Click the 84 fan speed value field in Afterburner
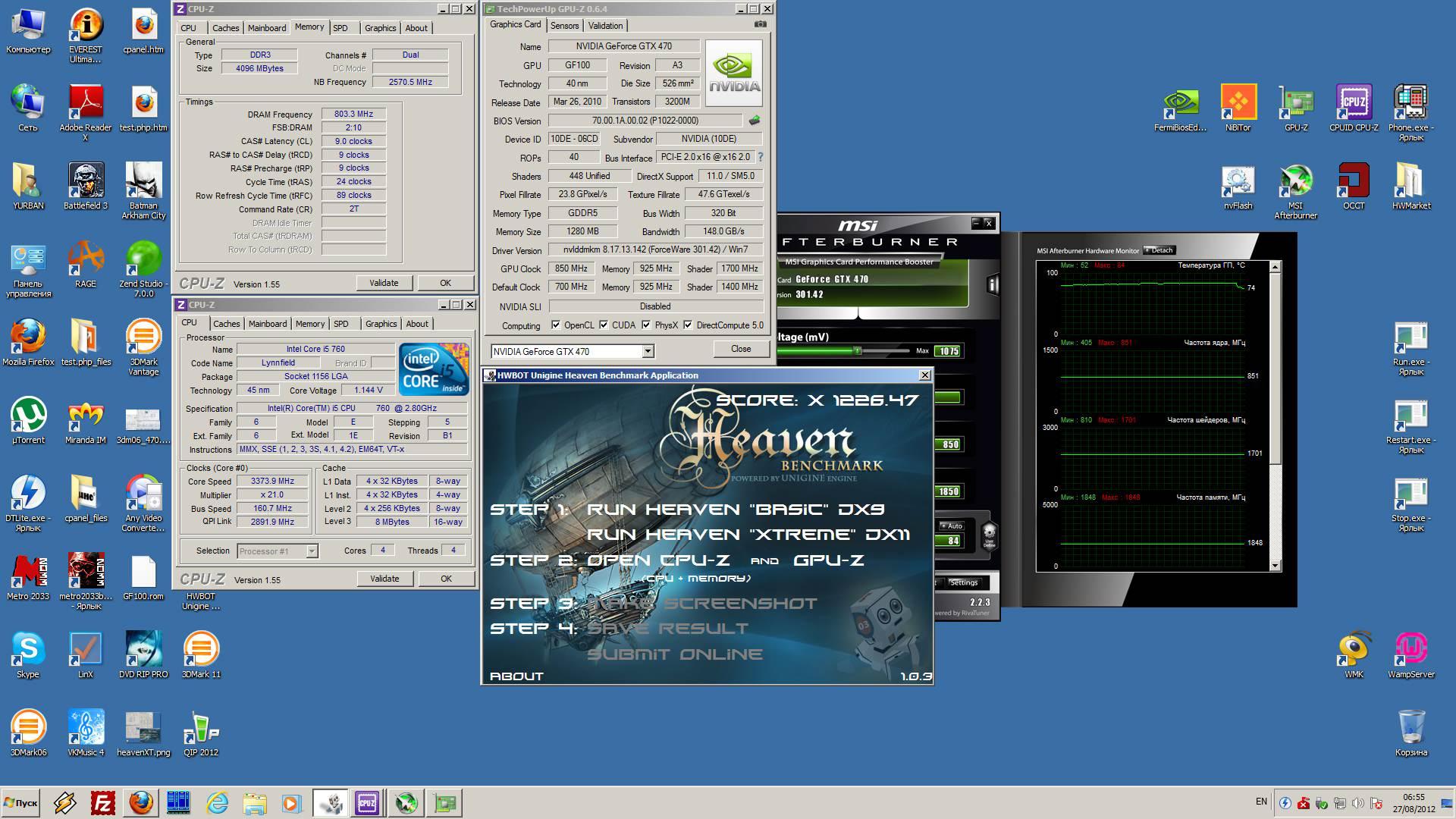1456x819 pixels. click(948, 541)
